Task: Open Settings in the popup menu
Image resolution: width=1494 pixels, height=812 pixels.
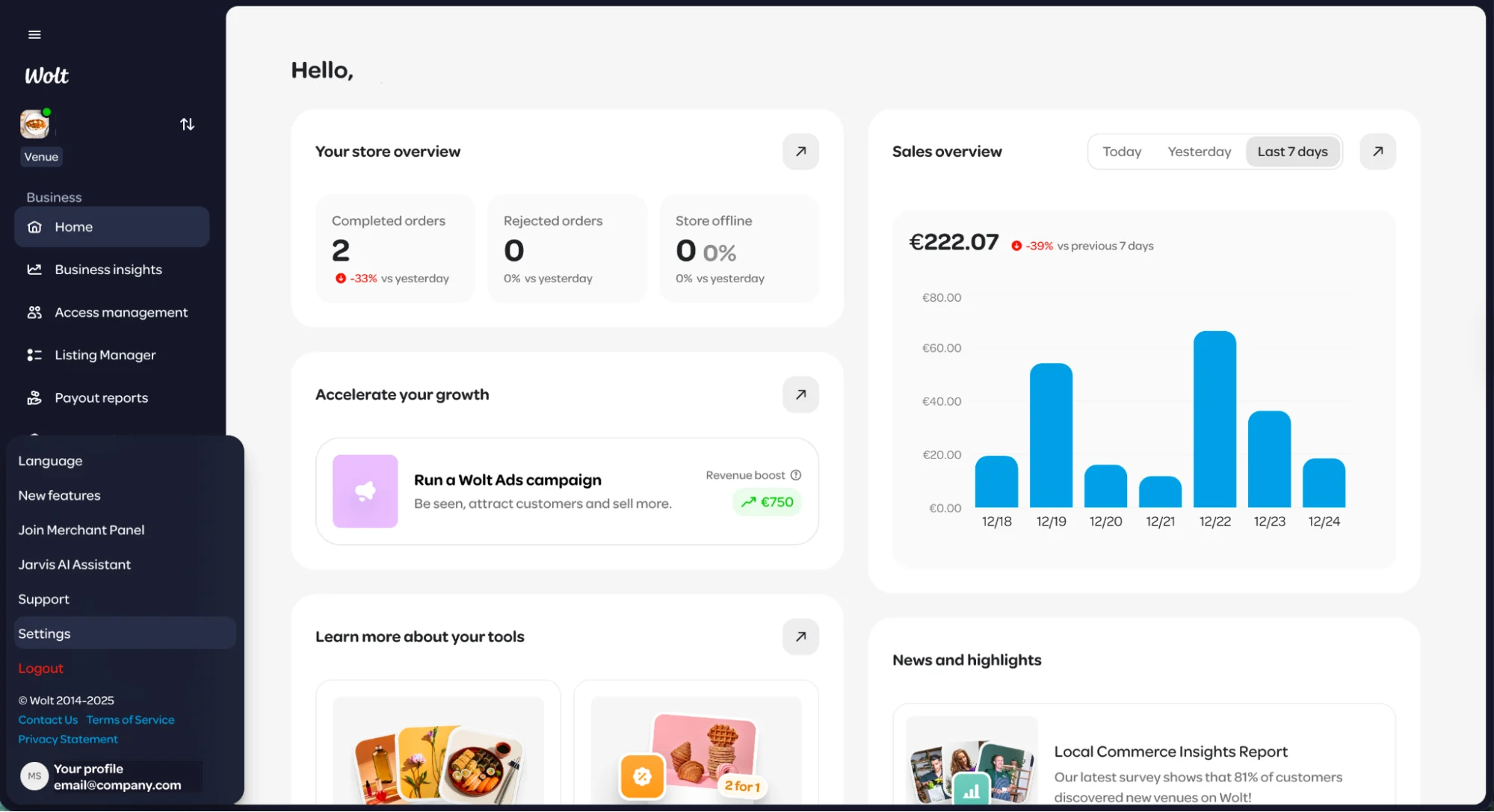Action: [x=45, y=633]
